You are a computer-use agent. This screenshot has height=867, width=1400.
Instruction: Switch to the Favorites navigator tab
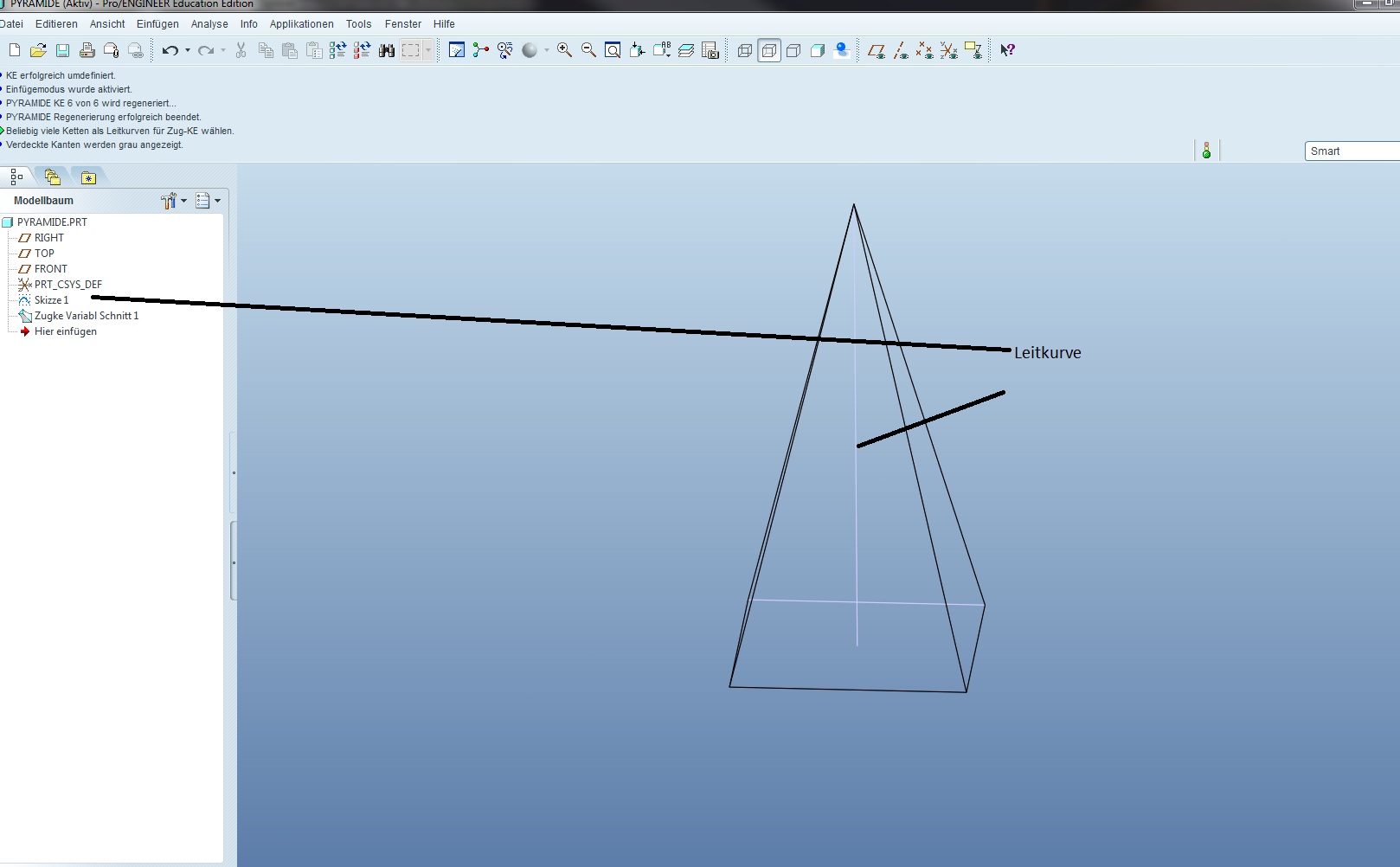[x=88, y=177]
